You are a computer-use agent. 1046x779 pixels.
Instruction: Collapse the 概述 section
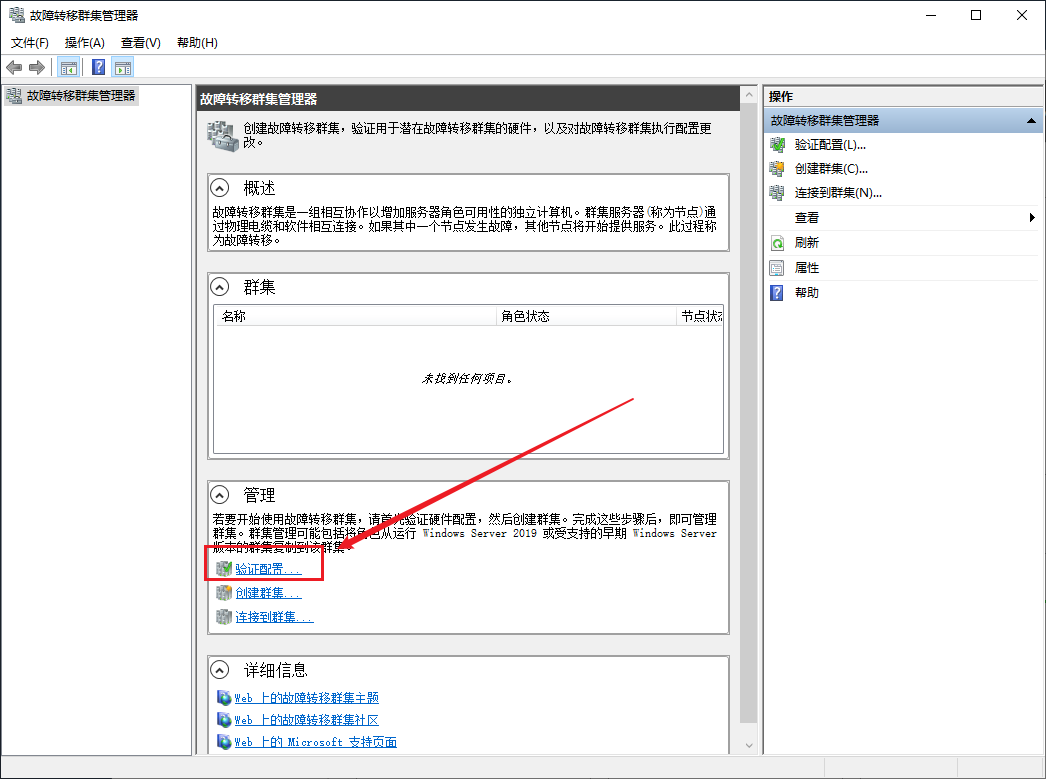pos(219,188)
